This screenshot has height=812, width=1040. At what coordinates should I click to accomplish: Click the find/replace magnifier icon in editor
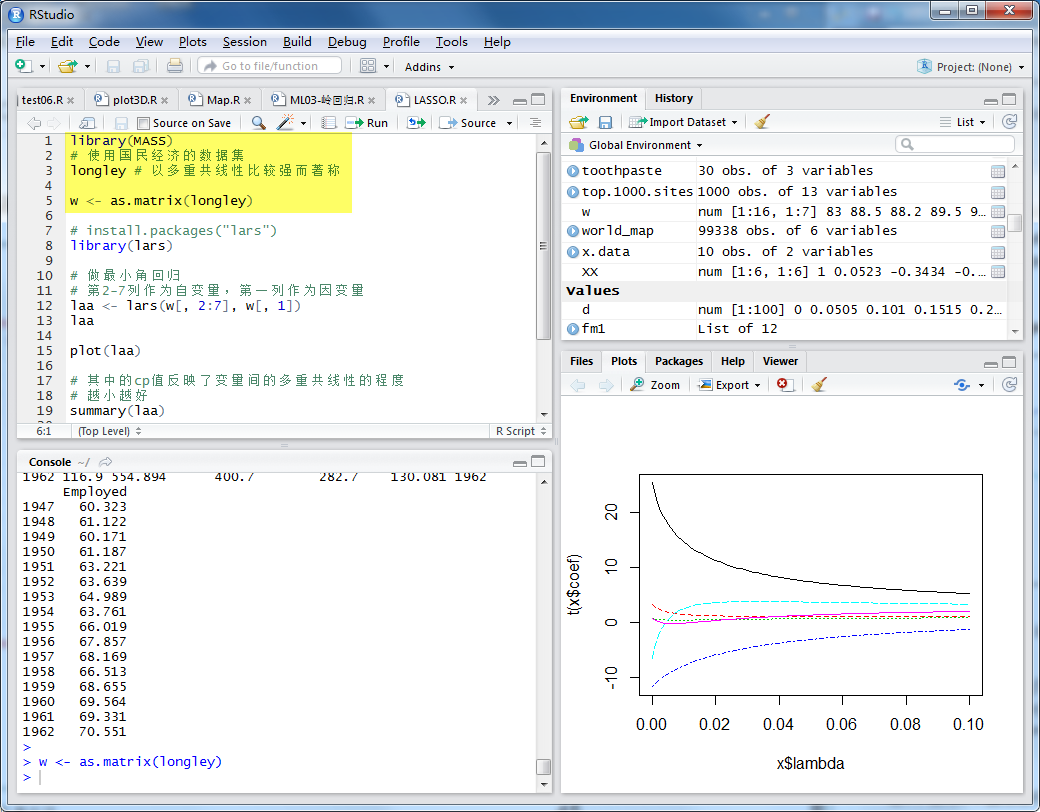pyautogui.click(x=258, y=123)
